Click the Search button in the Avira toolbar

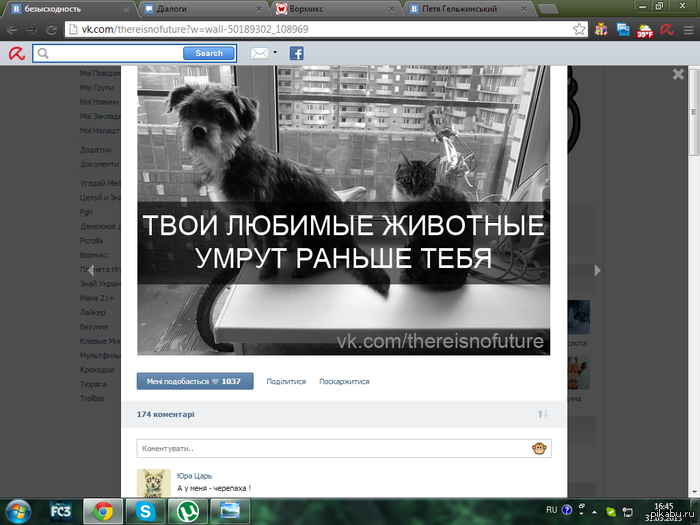[209, 54]
